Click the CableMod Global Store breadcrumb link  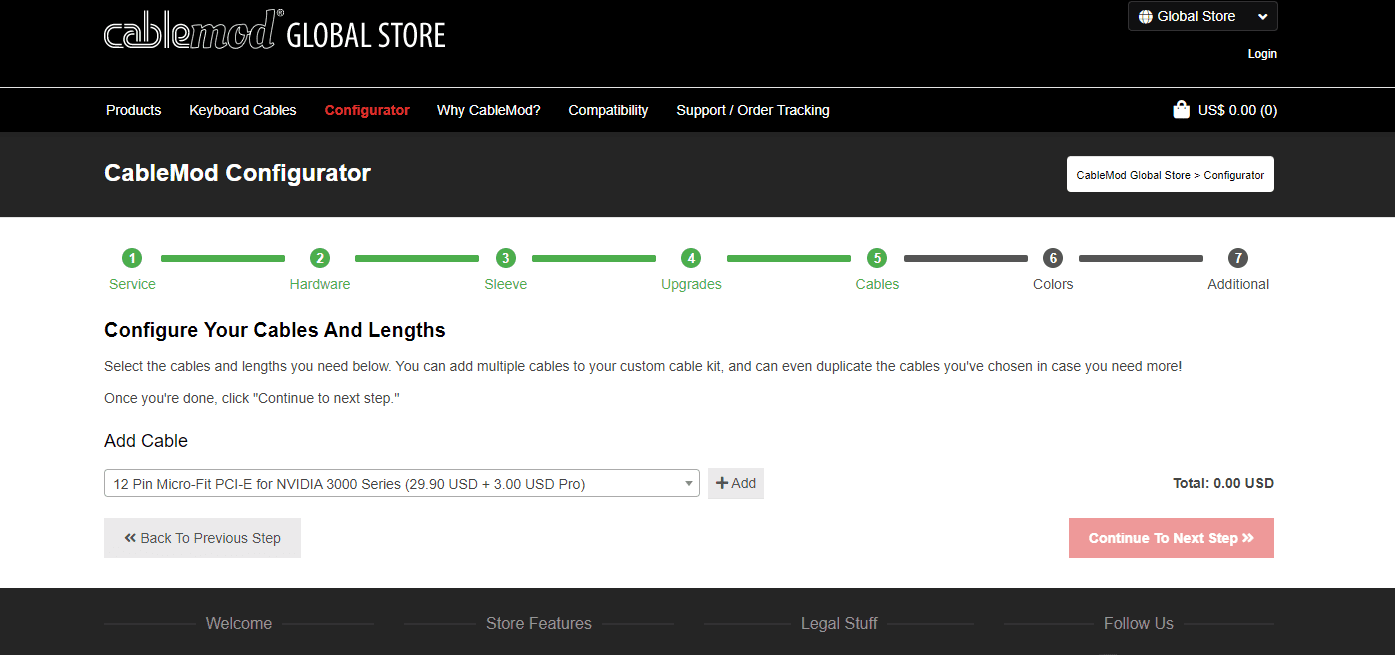point(1133,175)
